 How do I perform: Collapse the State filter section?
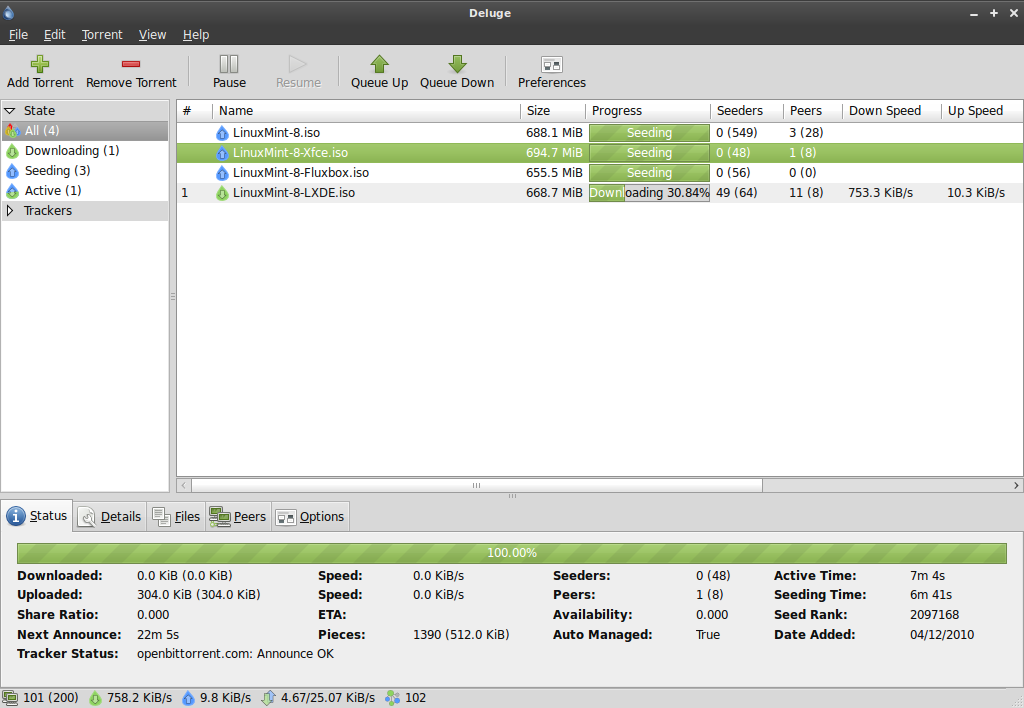(x=10, y=111)
